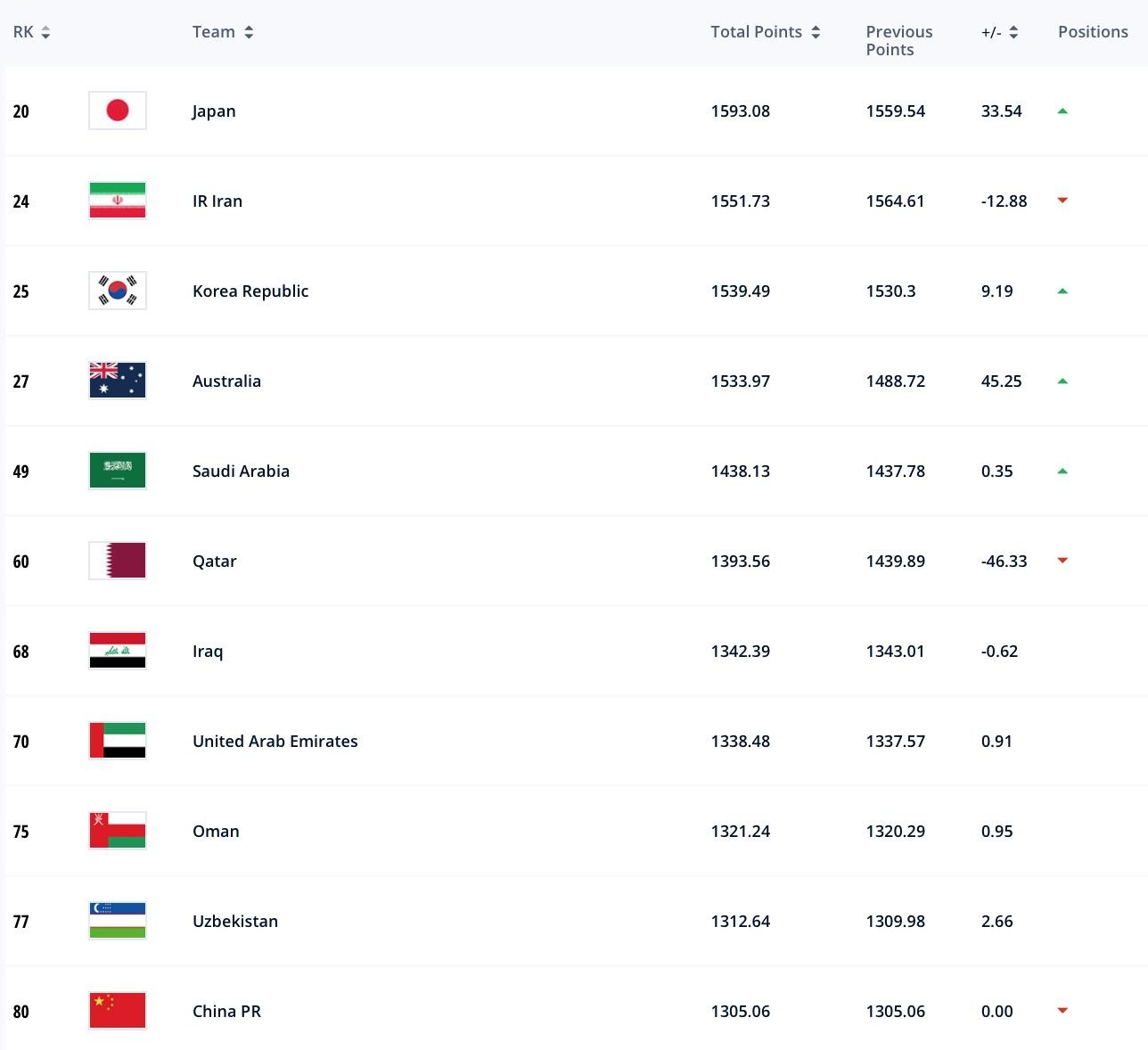Click the IR Iran flag icon
The image size is (1148, 1050).
pos(118,201)
